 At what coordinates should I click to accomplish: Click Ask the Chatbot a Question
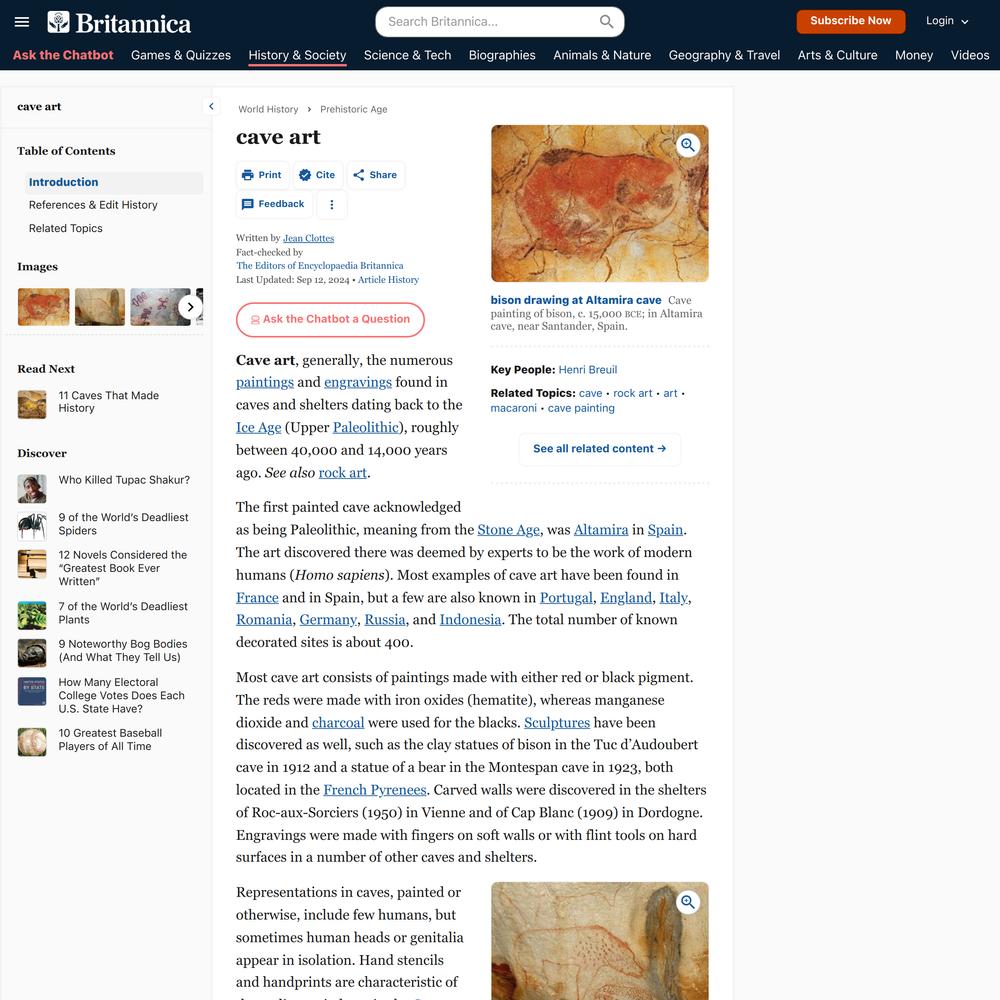(x=330, y=320)
